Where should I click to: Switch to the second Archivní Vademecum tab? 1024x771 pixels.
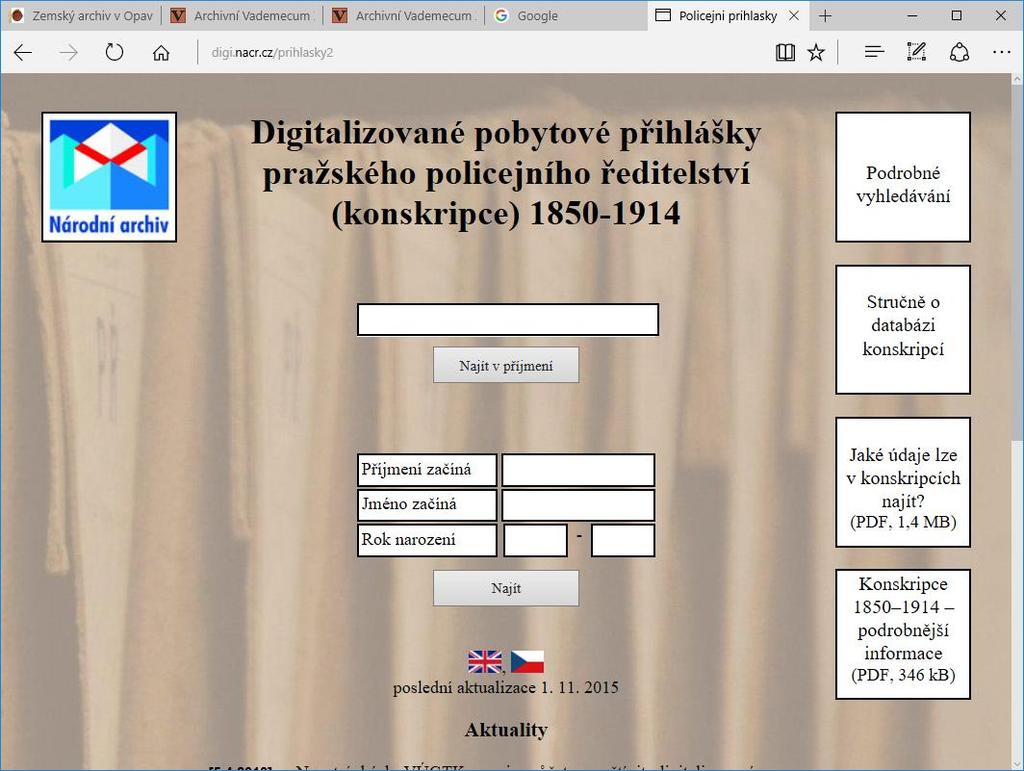(404, 16)
